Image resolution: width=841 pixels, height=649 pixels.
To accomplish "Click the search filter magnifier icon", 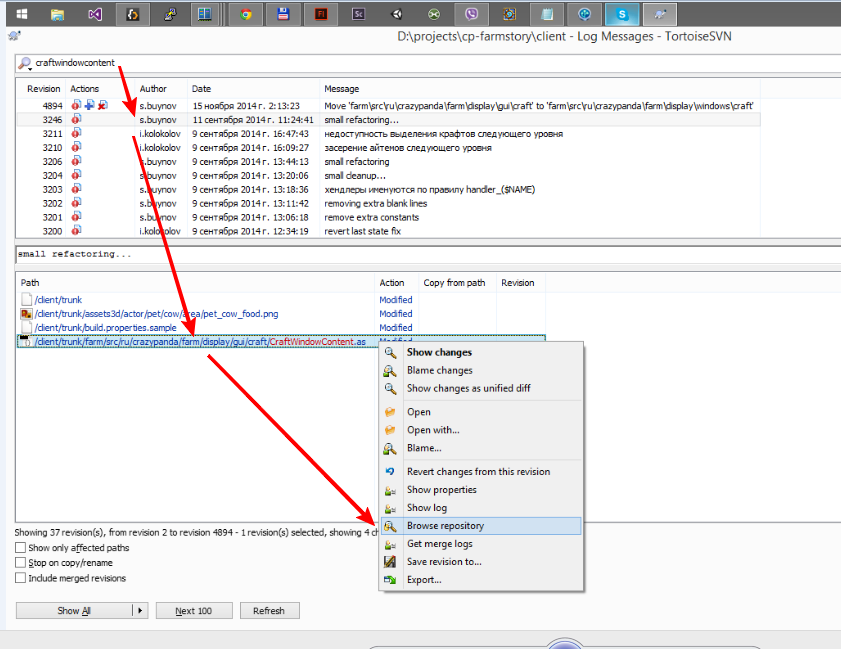I will (x=24, y=63).
